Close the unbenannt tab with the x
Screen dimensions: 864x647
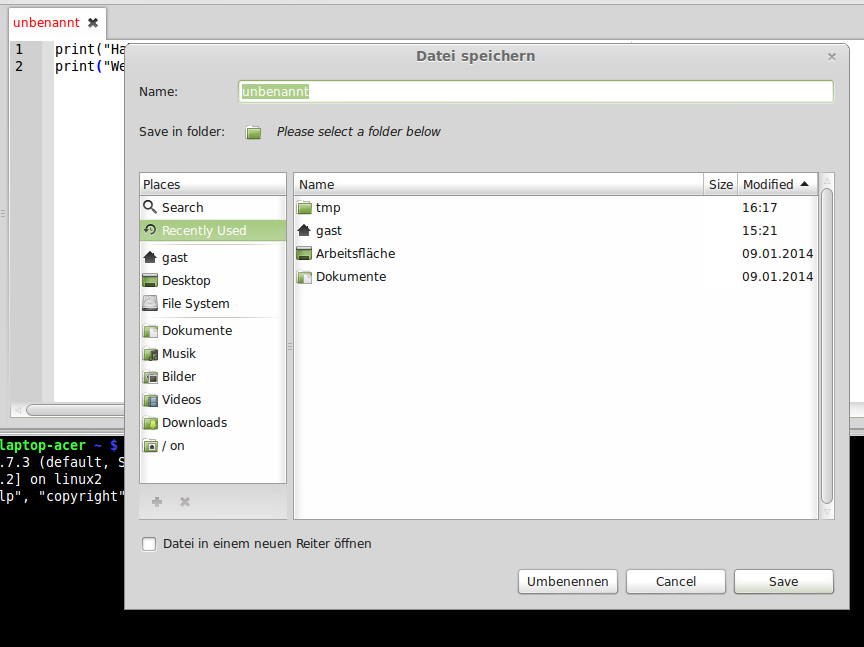tap(93, 22)
